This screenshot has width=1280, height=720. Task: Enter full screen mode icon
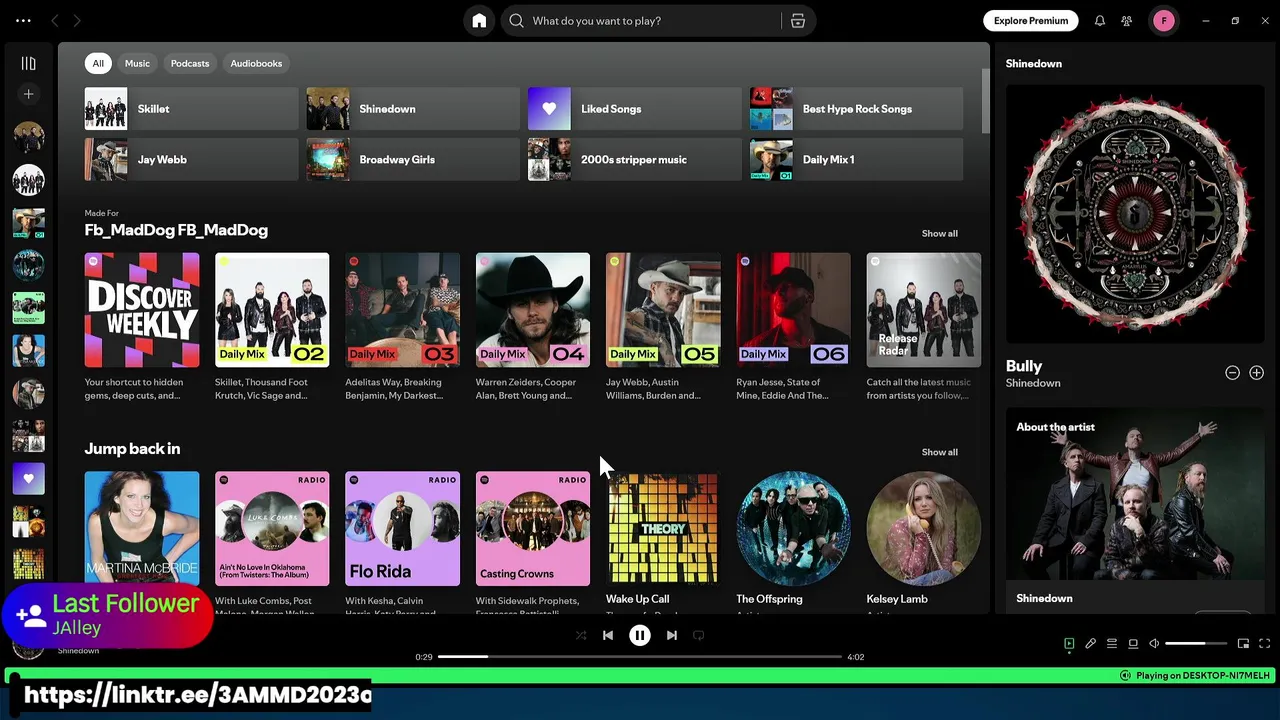1264,644
